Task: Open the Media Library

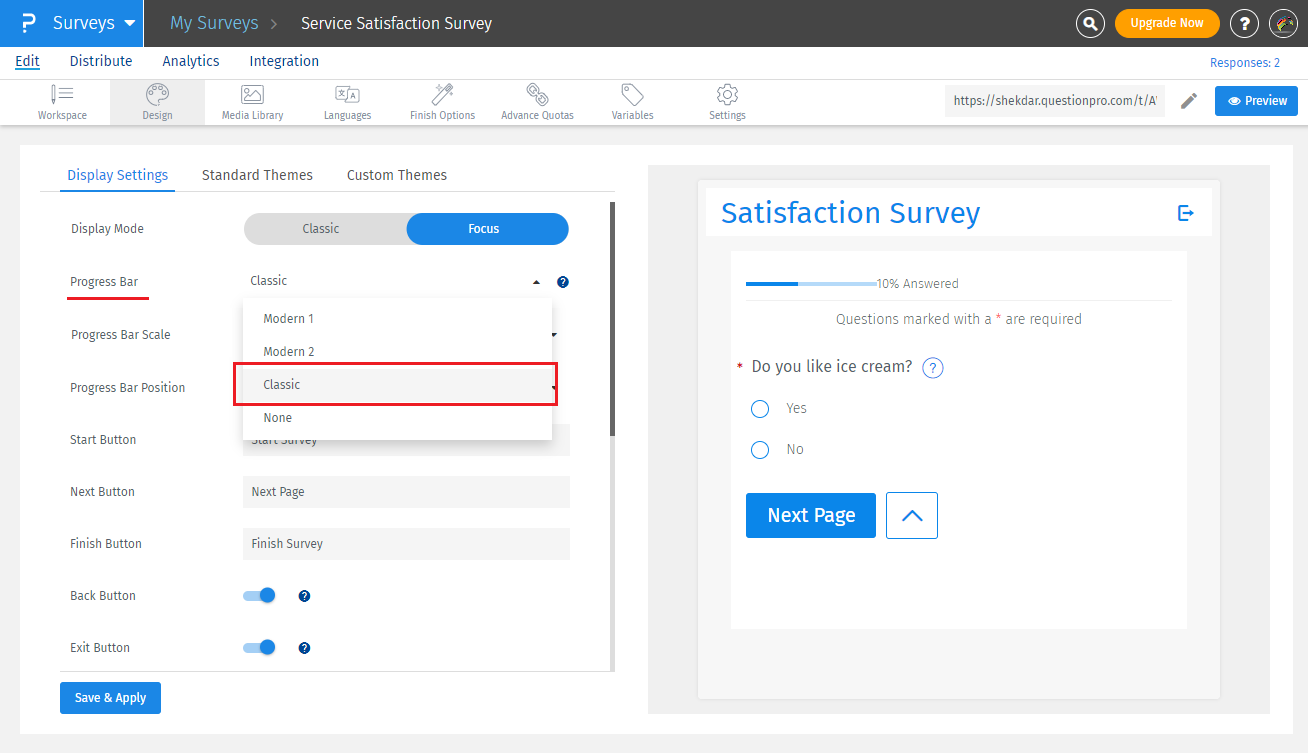Action: [251, 101]
